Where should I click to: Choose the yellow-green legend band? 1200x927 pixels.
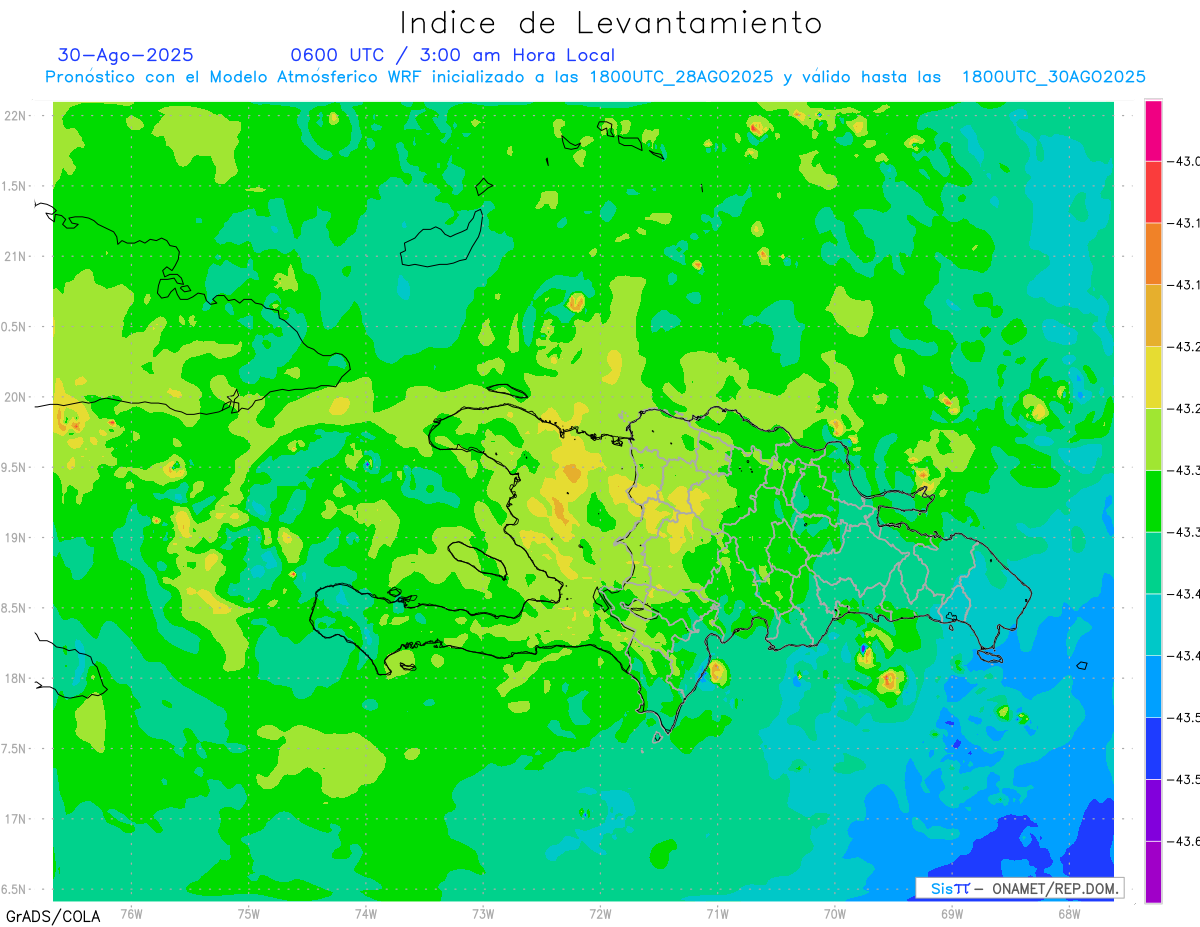tap(1153, 439)
